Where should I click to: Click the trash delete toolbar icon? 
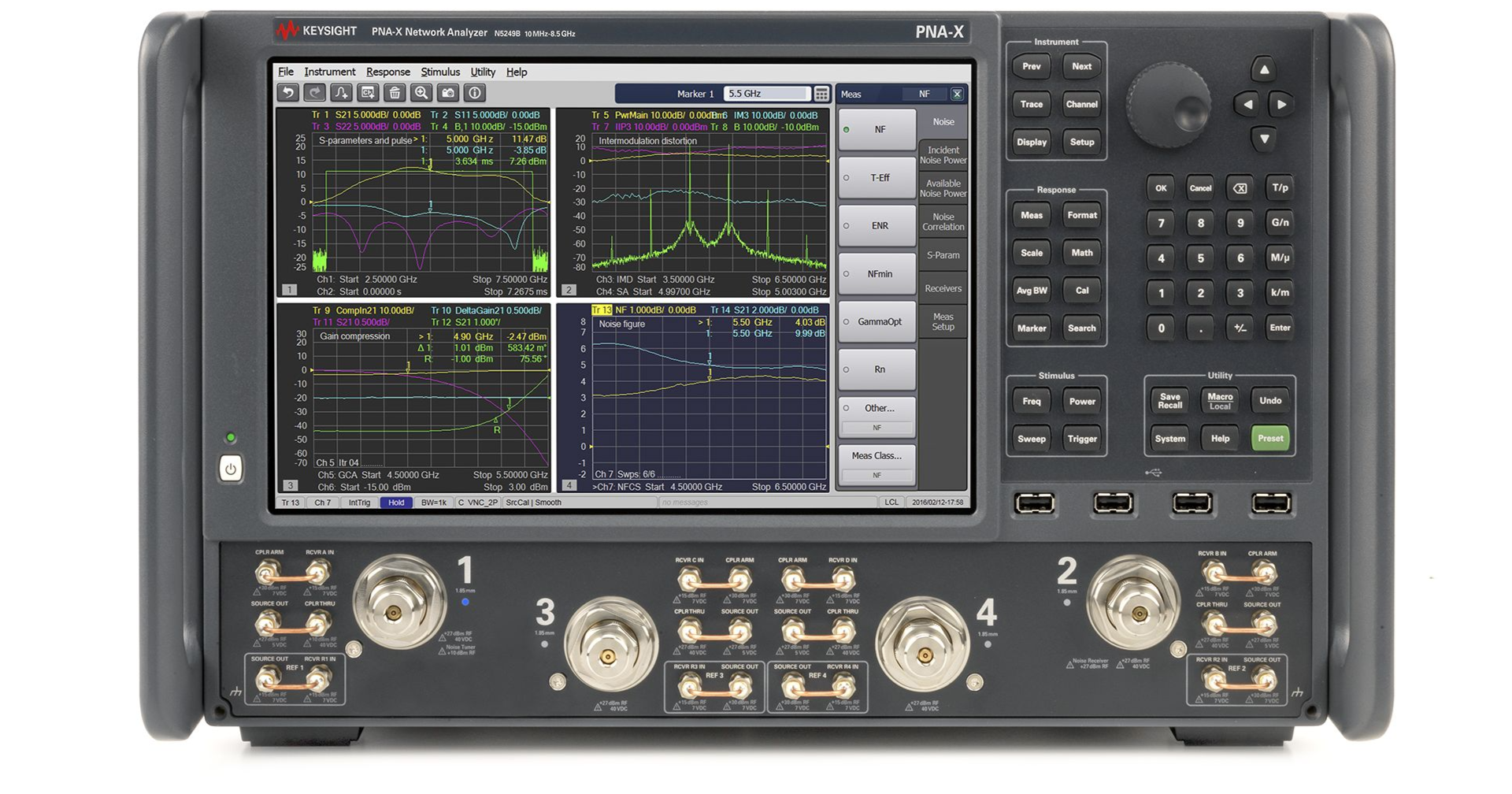click(395, 93)
